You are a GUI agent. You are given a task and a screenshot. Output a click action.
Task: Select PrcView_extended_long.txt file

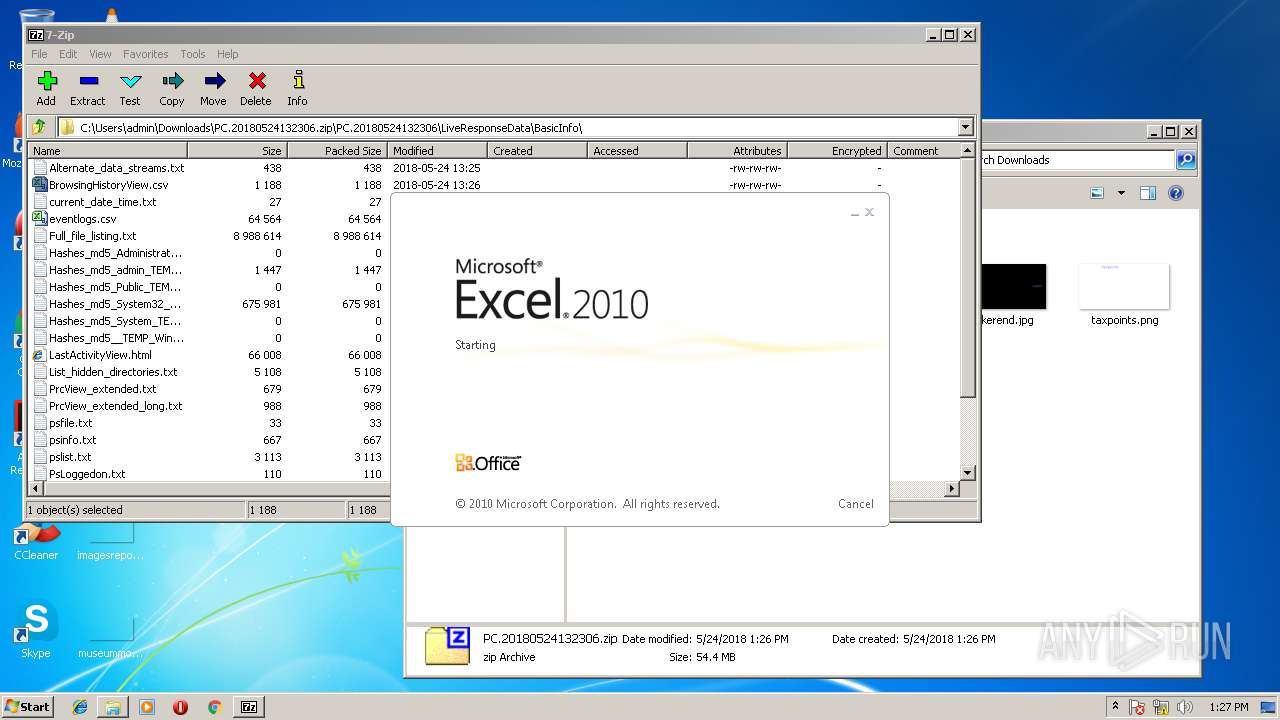click(x=115, y=406)
